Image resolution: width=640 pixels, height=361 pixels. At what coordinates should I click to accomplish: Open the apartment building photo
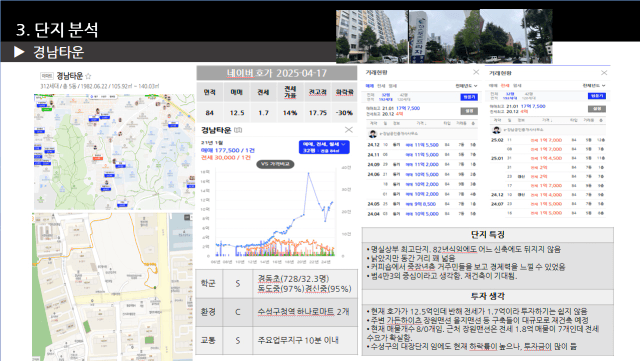(x=371, y=37)
